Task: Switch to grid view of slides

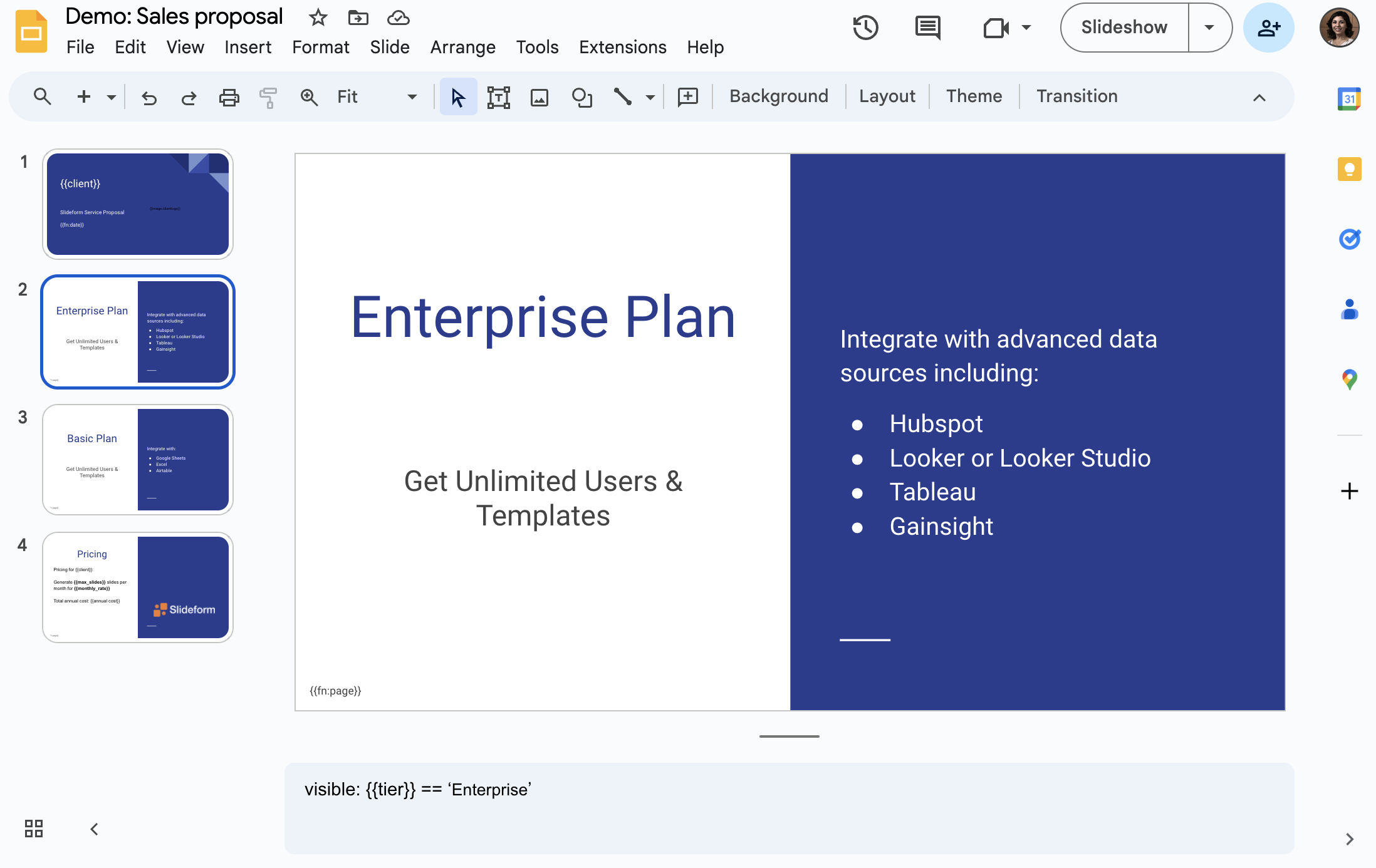Action: tap(34, 829)
